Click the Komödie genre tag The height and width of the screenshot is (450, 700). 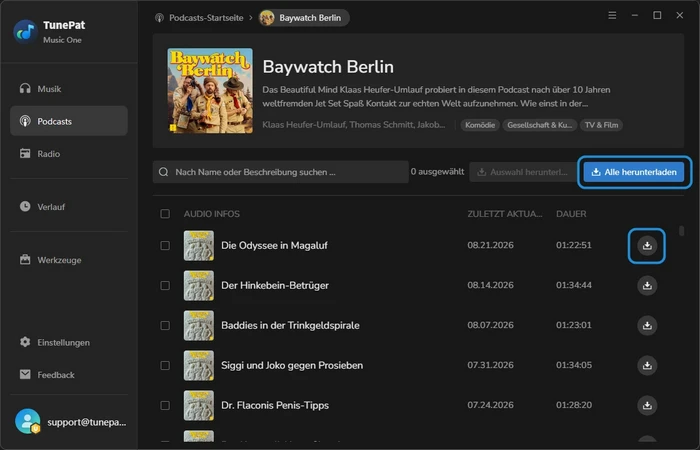(480, 125)
